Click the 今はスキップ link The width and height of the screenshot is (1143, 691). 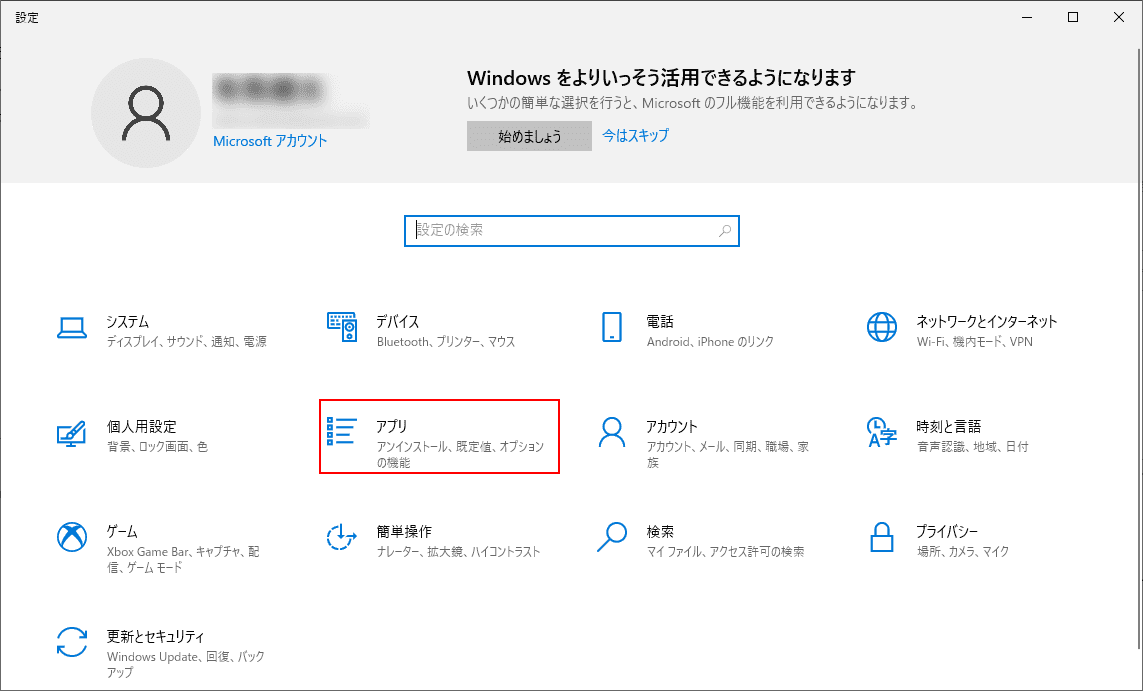pyautogui.click(x=636, y=136)
